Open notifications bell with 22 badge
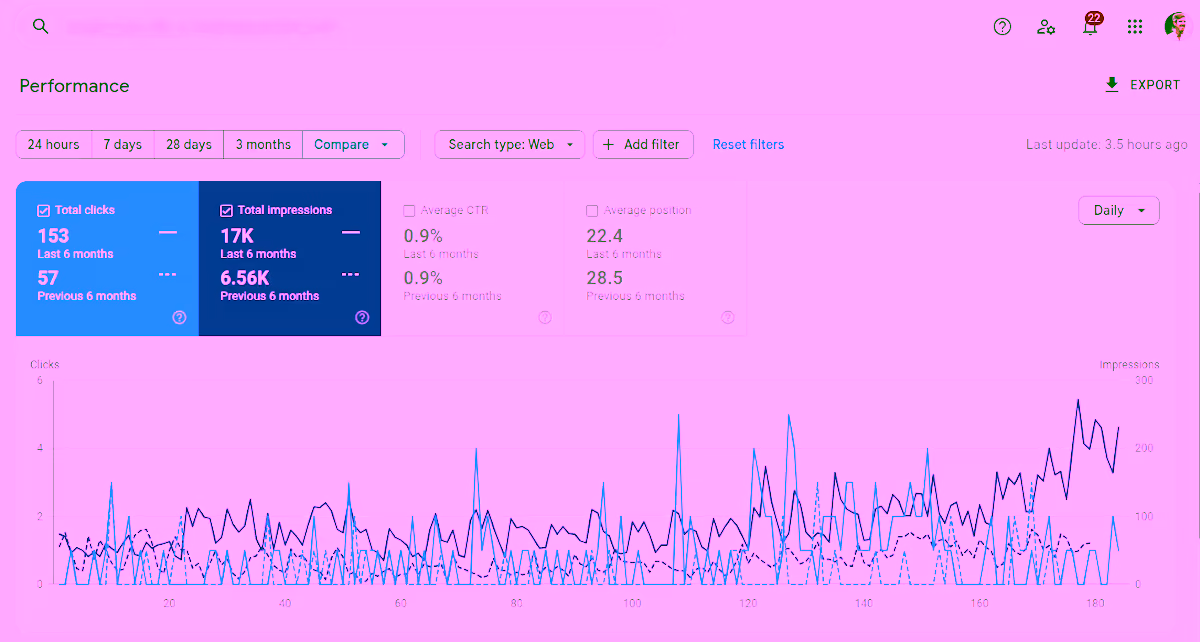Viewport: 1200px width, 642px height. [x=1091, y=25]
